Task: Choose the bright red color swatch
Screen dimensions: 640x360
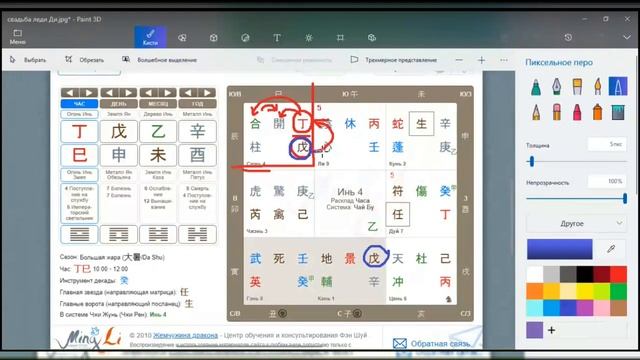Action: [x=619, y=274]
